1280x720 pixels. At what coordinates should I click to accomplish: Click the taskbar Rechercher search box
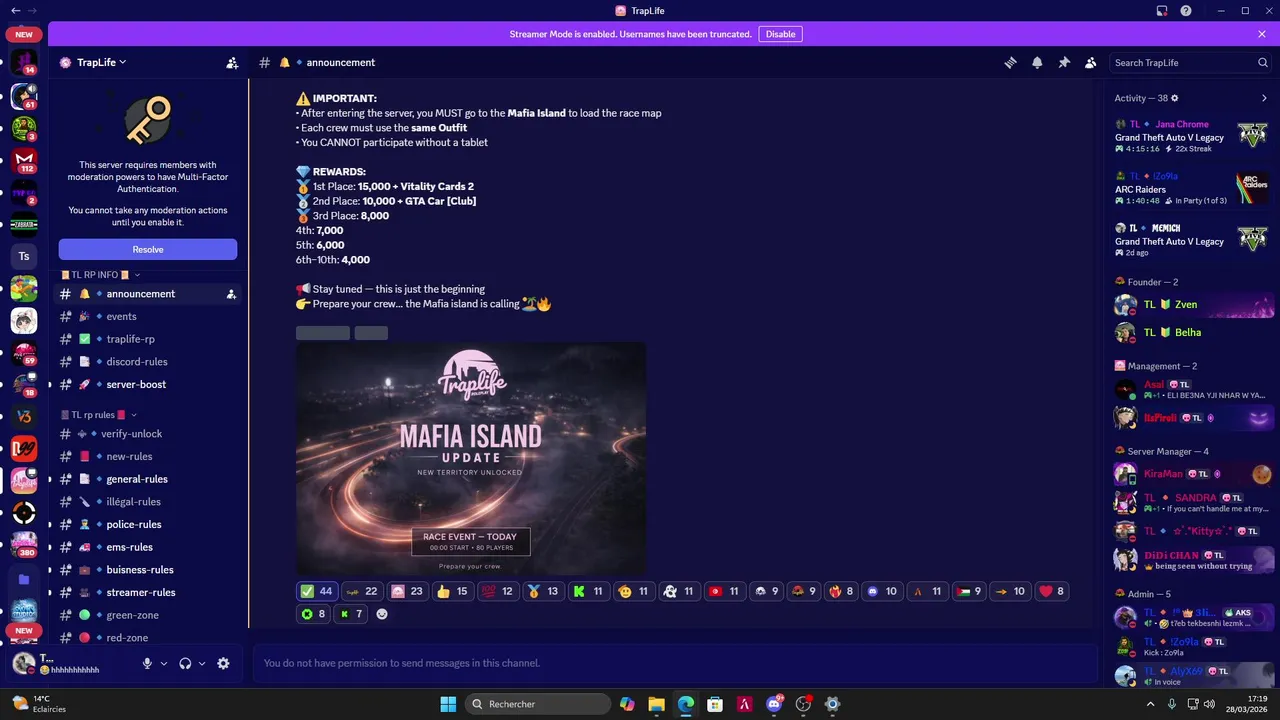point(539,704)
